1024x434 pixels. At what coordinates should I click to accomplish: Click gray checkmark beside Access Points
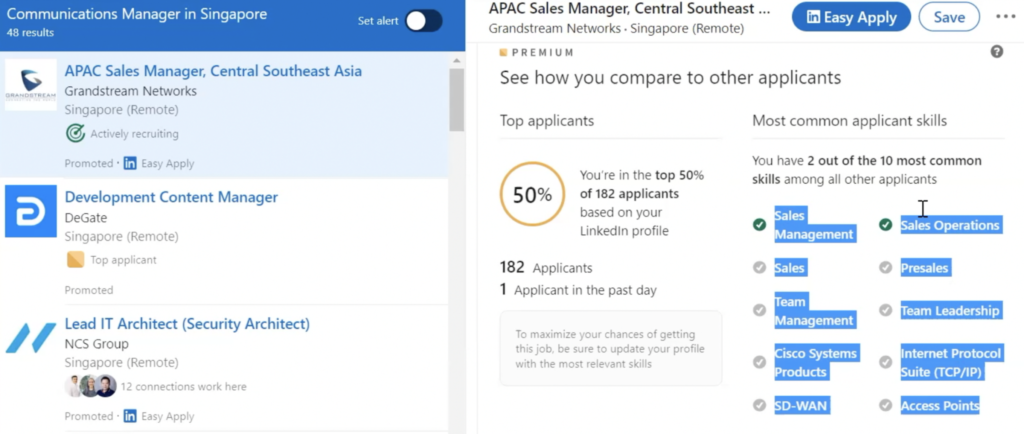pos(886,405)
